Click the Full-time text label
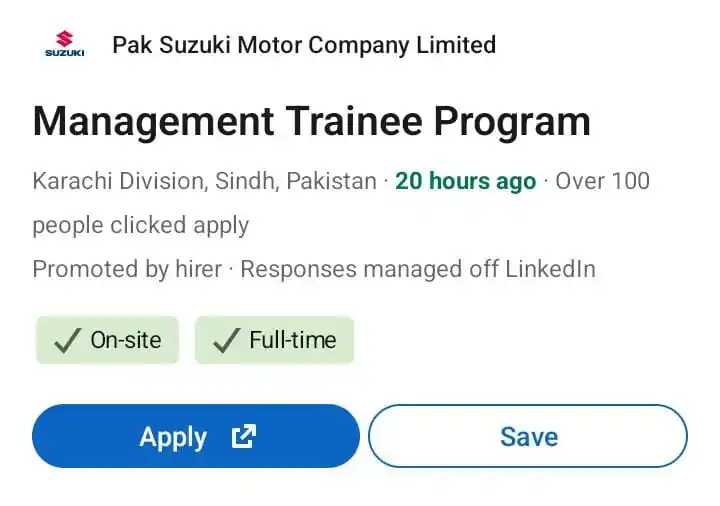The height and width of the screenshot is (506, 720). [293, 340]
